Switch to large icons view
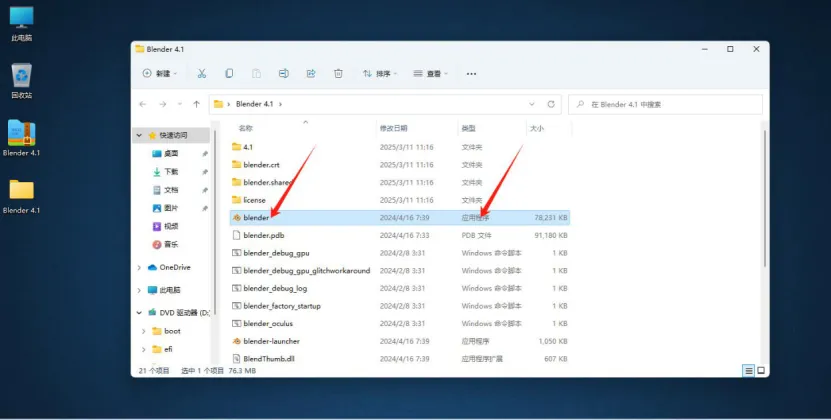The width and height of the screenshot is (831, 420). click(761, 371)
